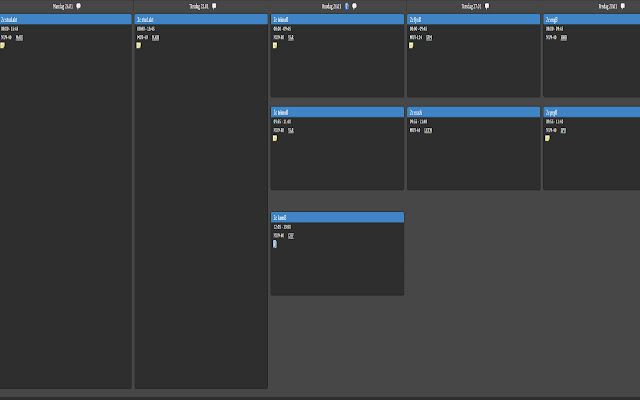This screenshot has width=640, height=400.
Task: Select the Mandag day header text
Action: pos(63,7)
